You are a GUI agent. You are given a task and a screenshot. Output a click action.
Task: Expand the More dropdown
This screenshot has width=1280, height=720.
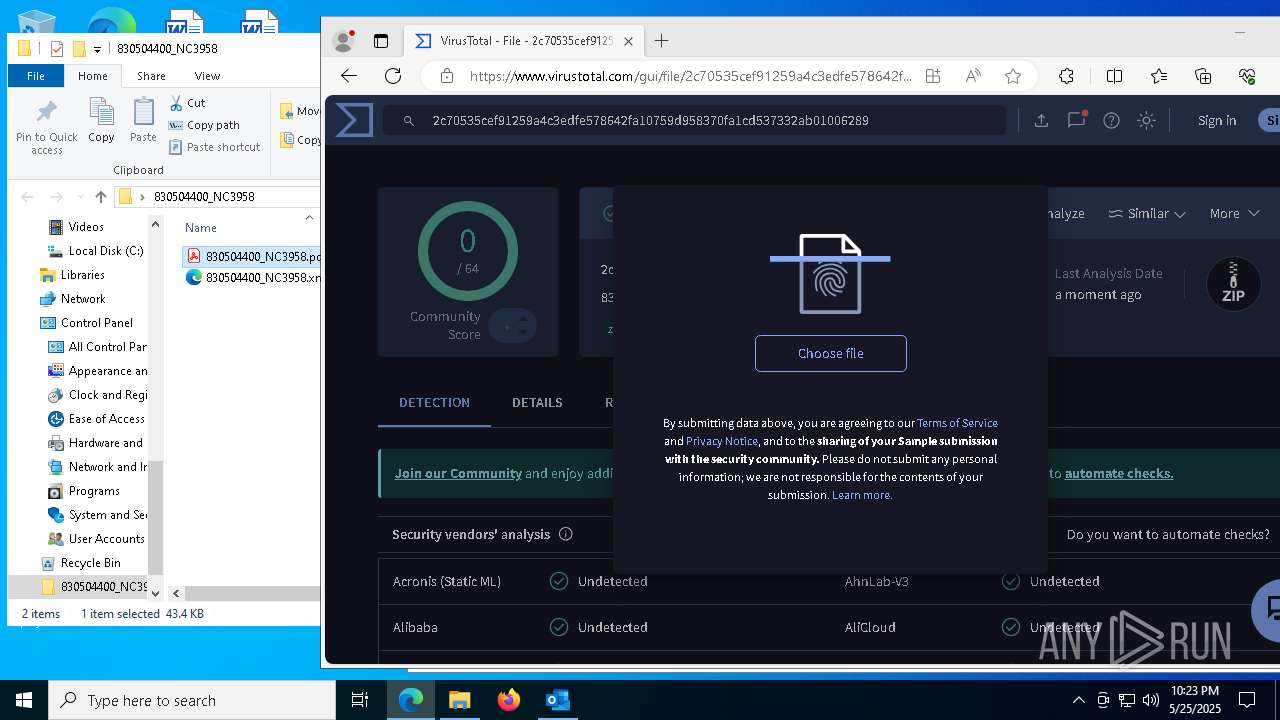click(x=1234, y=213)
